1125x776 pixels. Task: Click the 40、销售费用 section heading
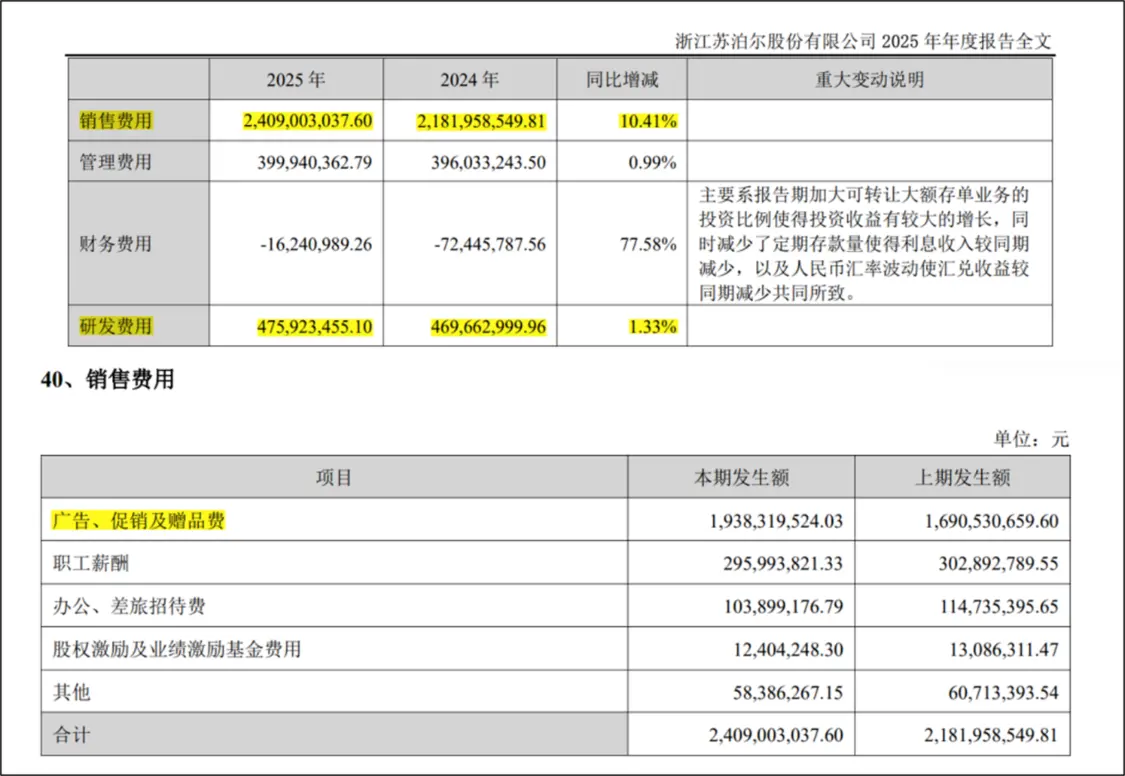point(108,379)
